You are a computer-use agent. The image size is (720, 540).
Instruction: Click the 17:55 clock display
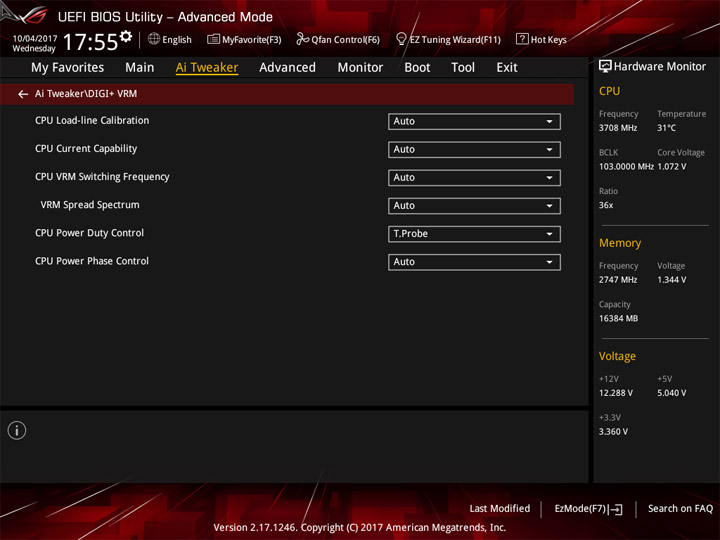click(90, 42)
